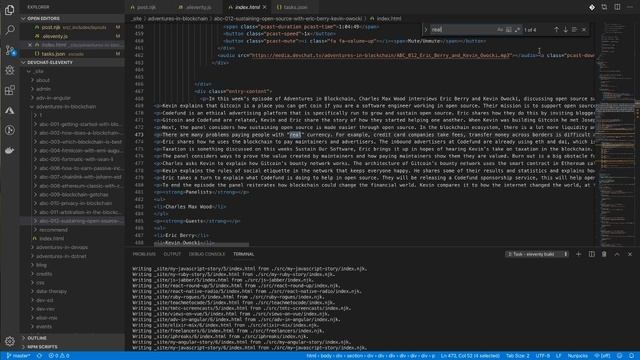This screenshot has width=640, height=360.
Task: Expand the NPM Scripts section
Action: (73, 347)
